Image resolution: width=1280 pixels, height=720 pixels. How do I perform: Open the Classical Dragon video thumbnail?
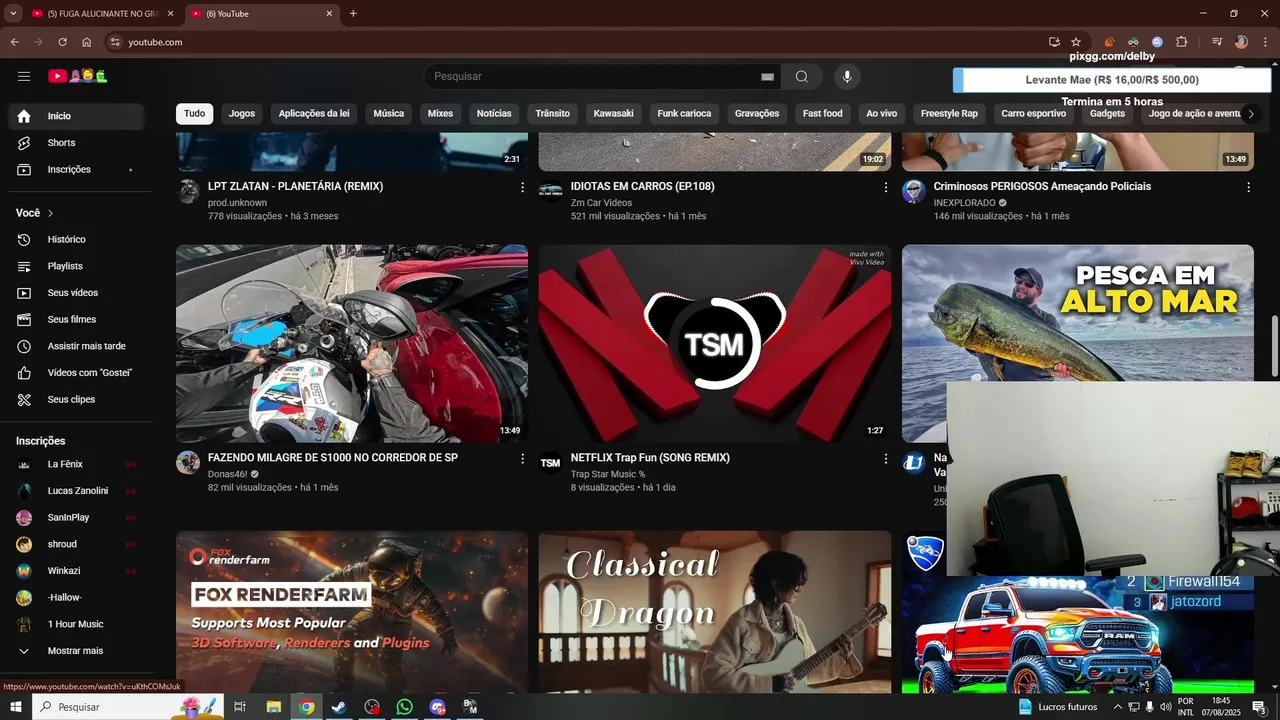715,612
